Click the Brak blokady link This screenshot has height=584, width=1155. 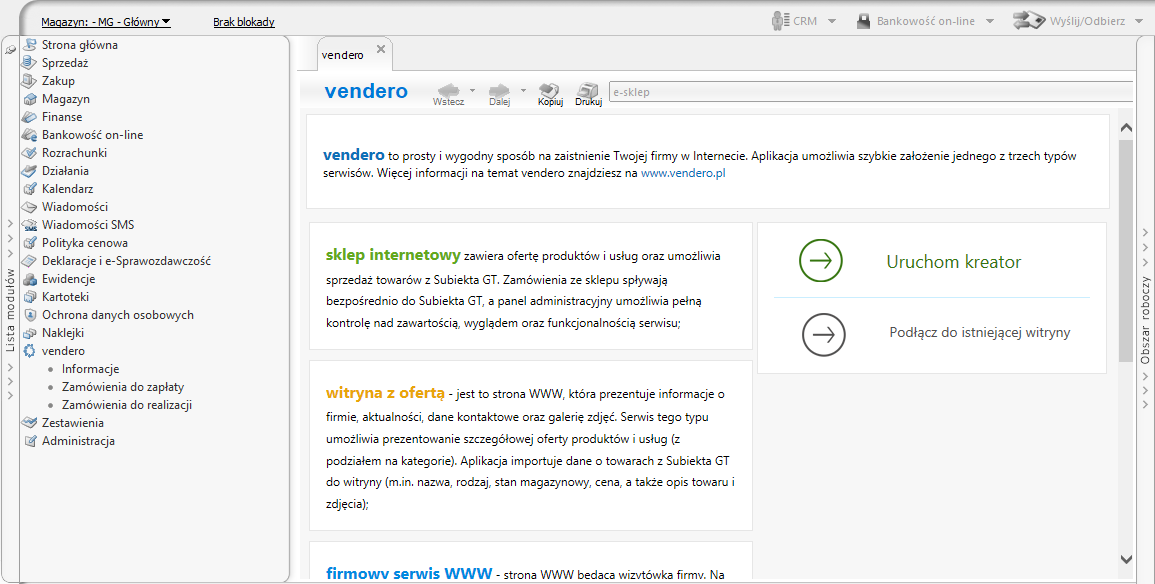tap(244, 22)
